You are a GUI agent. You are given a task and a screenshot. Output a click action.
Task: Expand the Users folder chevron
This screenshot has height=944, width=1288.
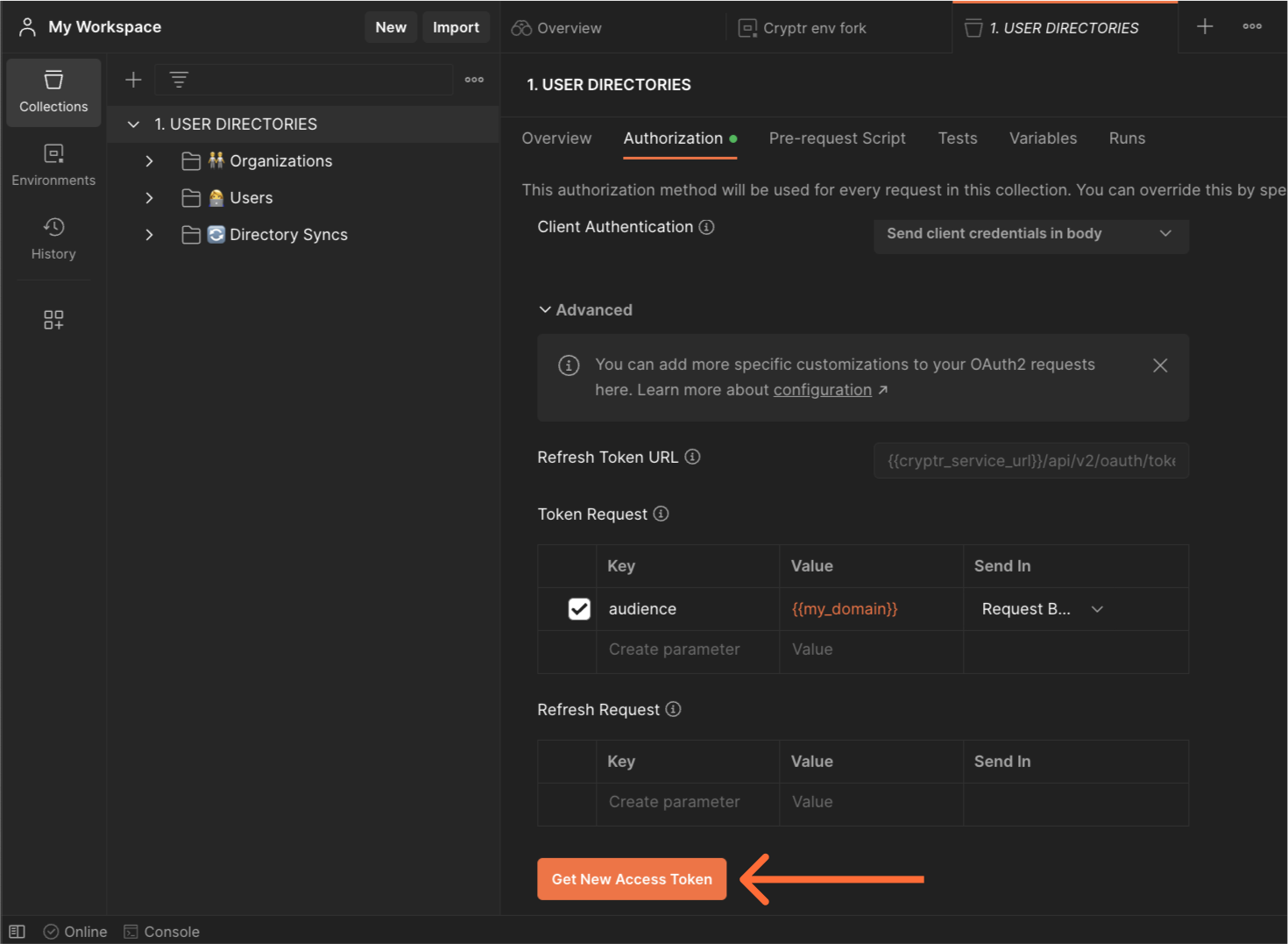pyautogui.click(x=149, y=198)
